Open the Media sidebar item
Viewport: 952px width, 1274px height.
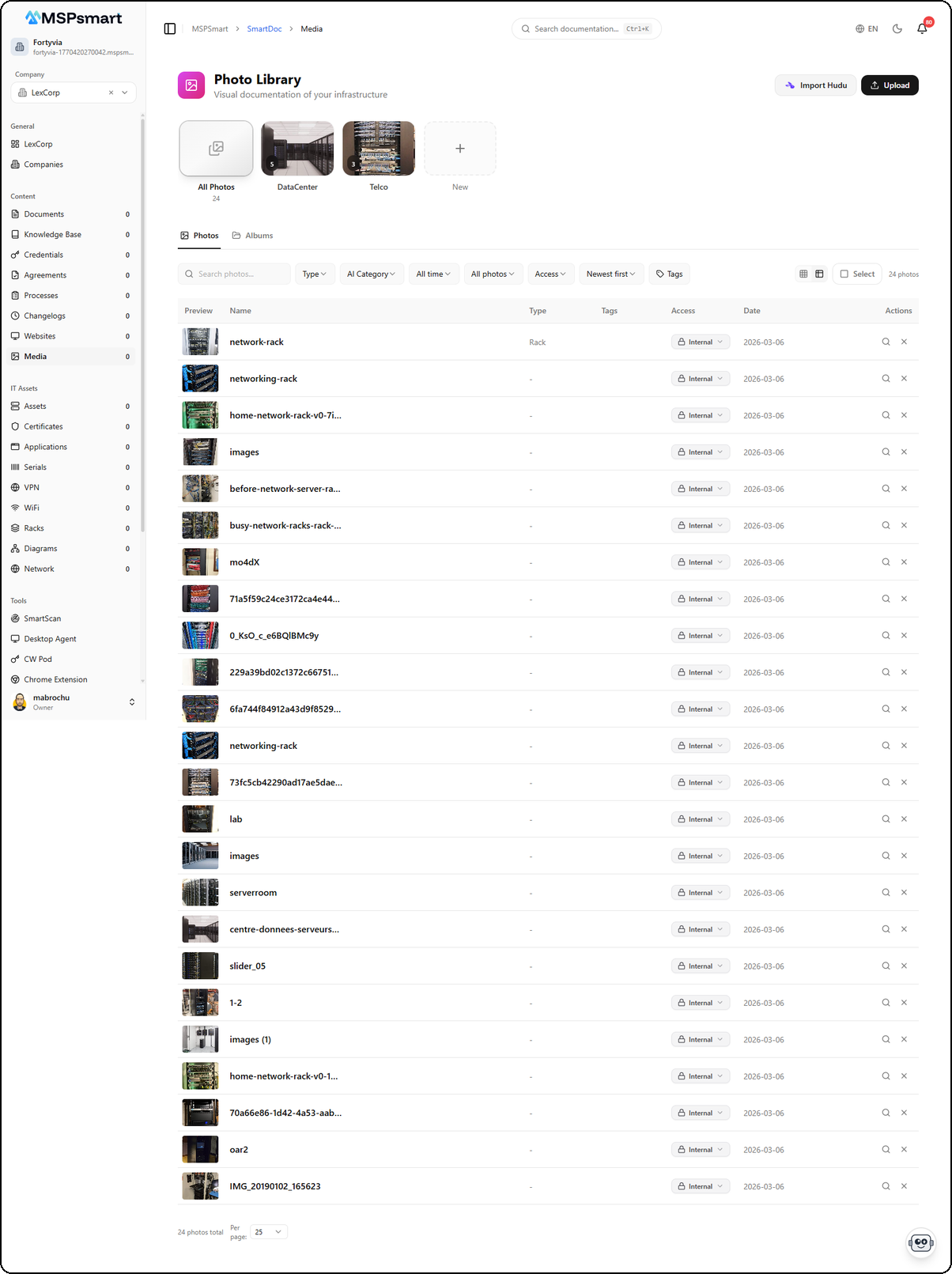pos(71,357)
